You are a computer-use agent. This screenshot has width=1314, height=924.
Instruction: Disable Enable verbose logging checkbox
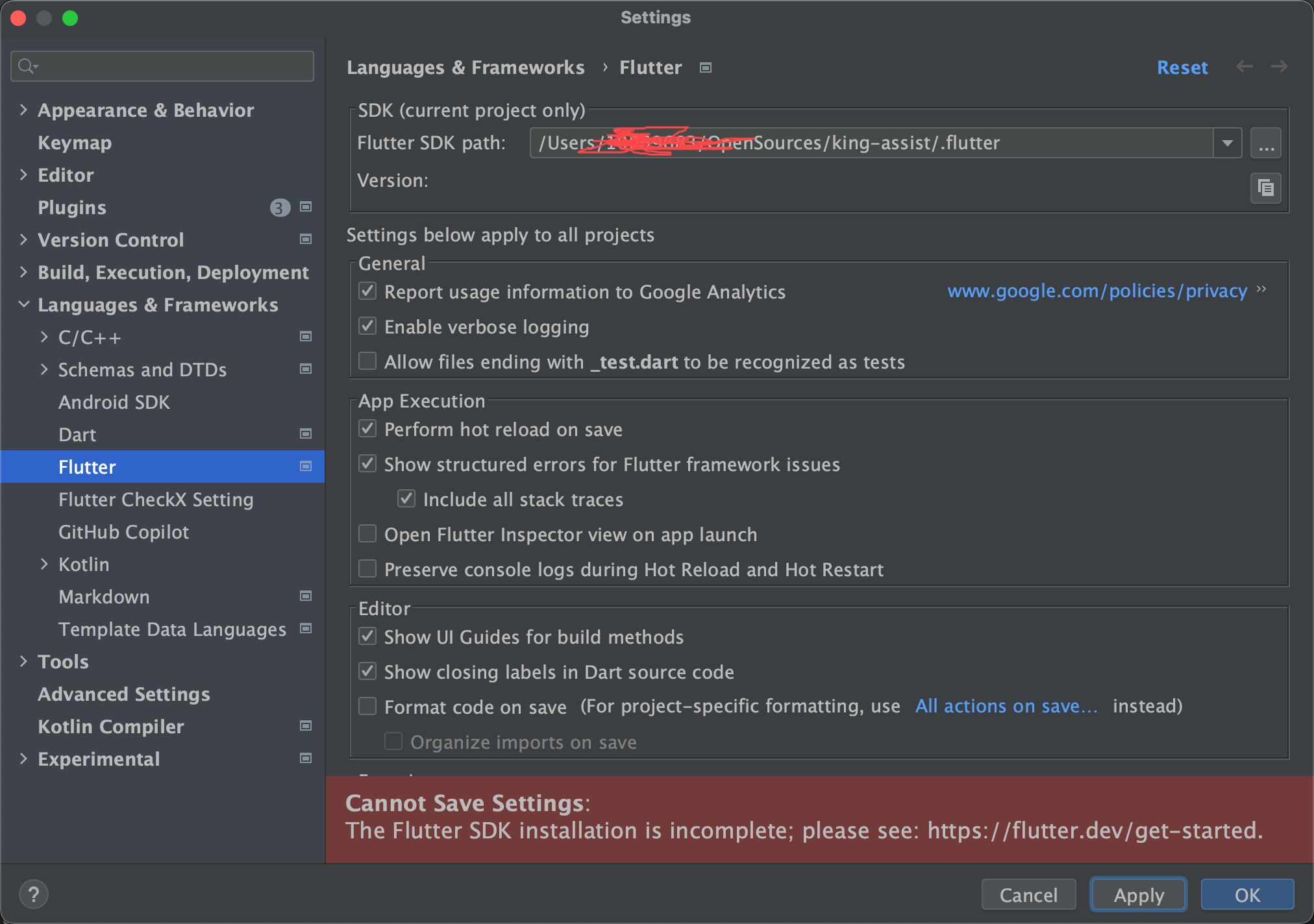pos(368,326)
